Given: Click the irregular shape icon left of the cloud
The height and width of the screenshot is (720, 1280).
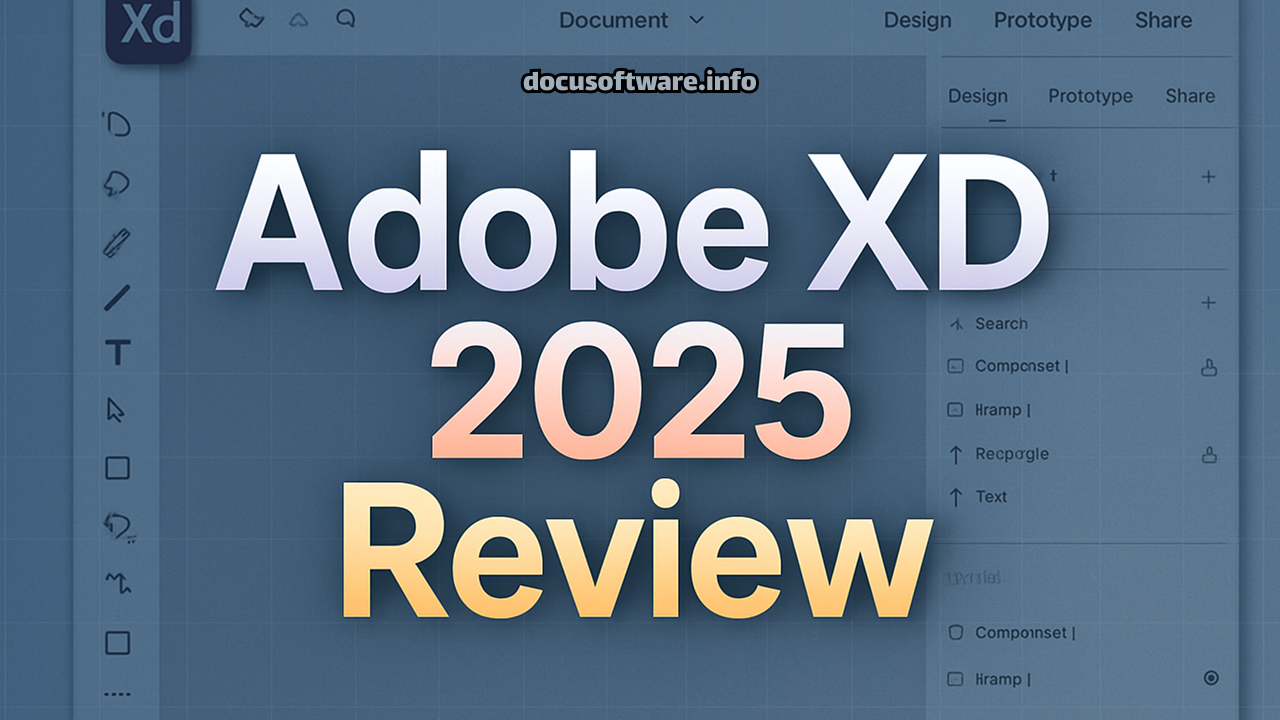Looking at the screenshot, I should [252, 18].
